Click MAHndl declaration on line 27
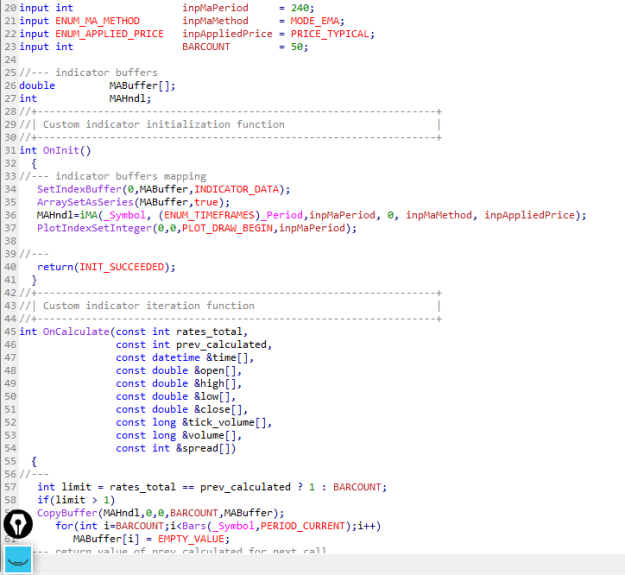The image size is (625, 575). 128,98
